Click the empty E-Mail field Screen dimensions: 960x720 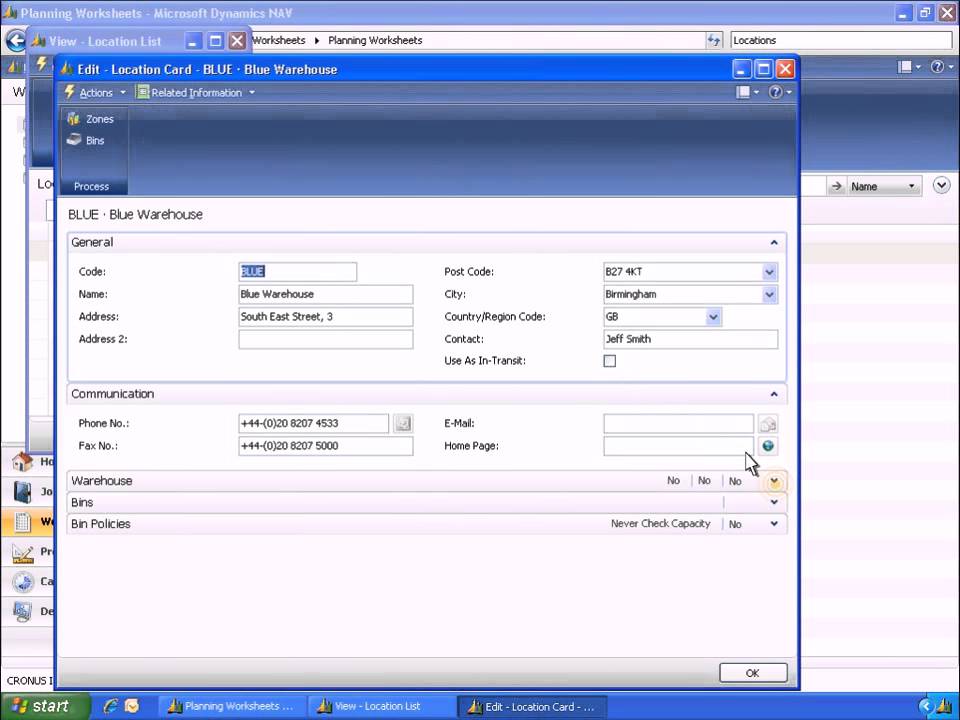(678, 423)
